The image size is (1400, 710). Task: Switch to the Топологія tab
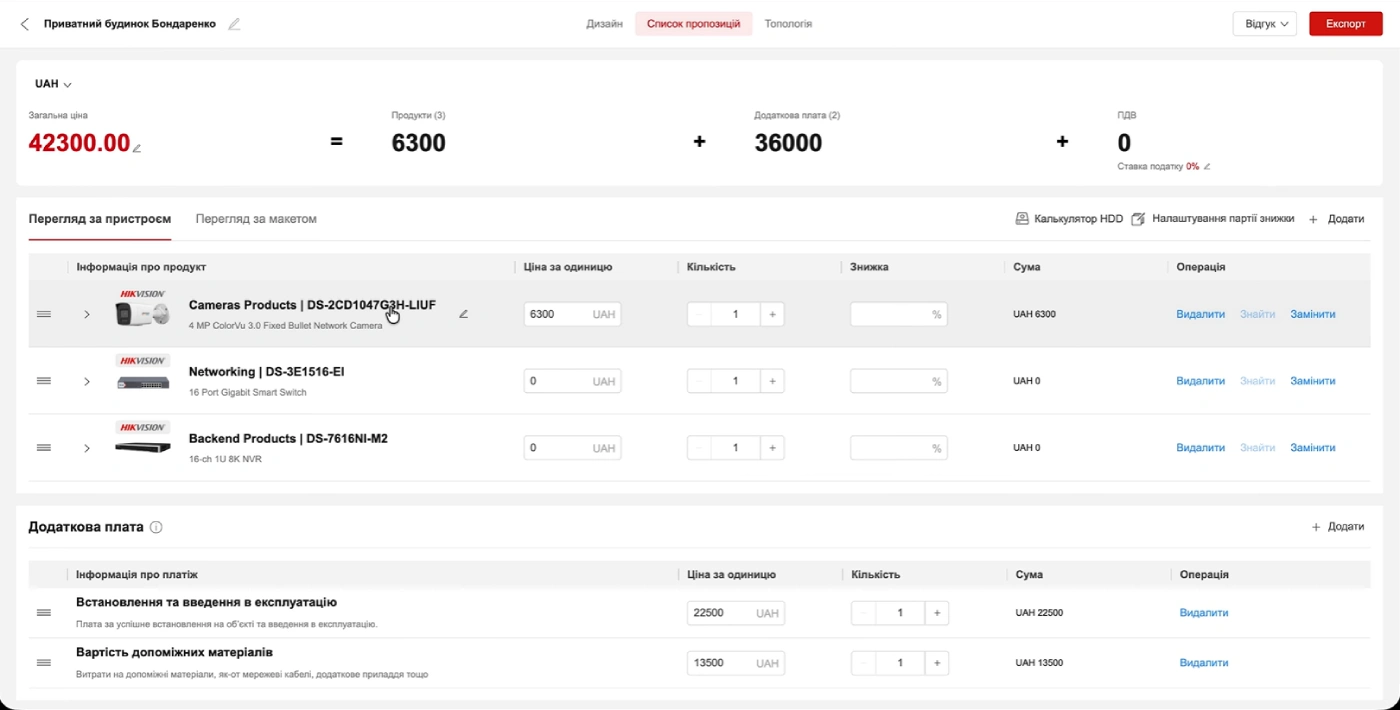point(788,24)
